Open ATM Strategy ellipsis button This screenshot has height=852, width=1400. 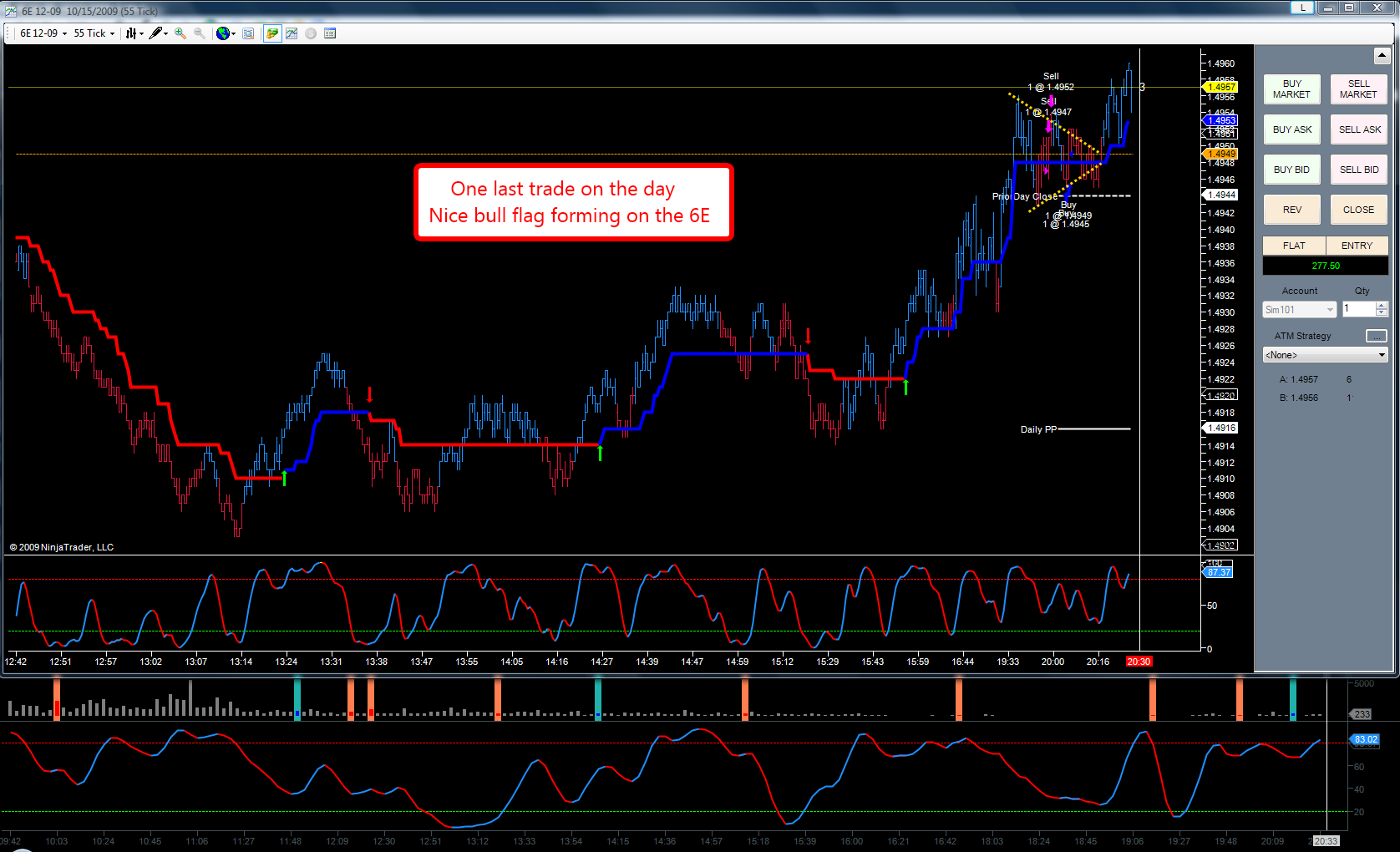point(1376,336)
